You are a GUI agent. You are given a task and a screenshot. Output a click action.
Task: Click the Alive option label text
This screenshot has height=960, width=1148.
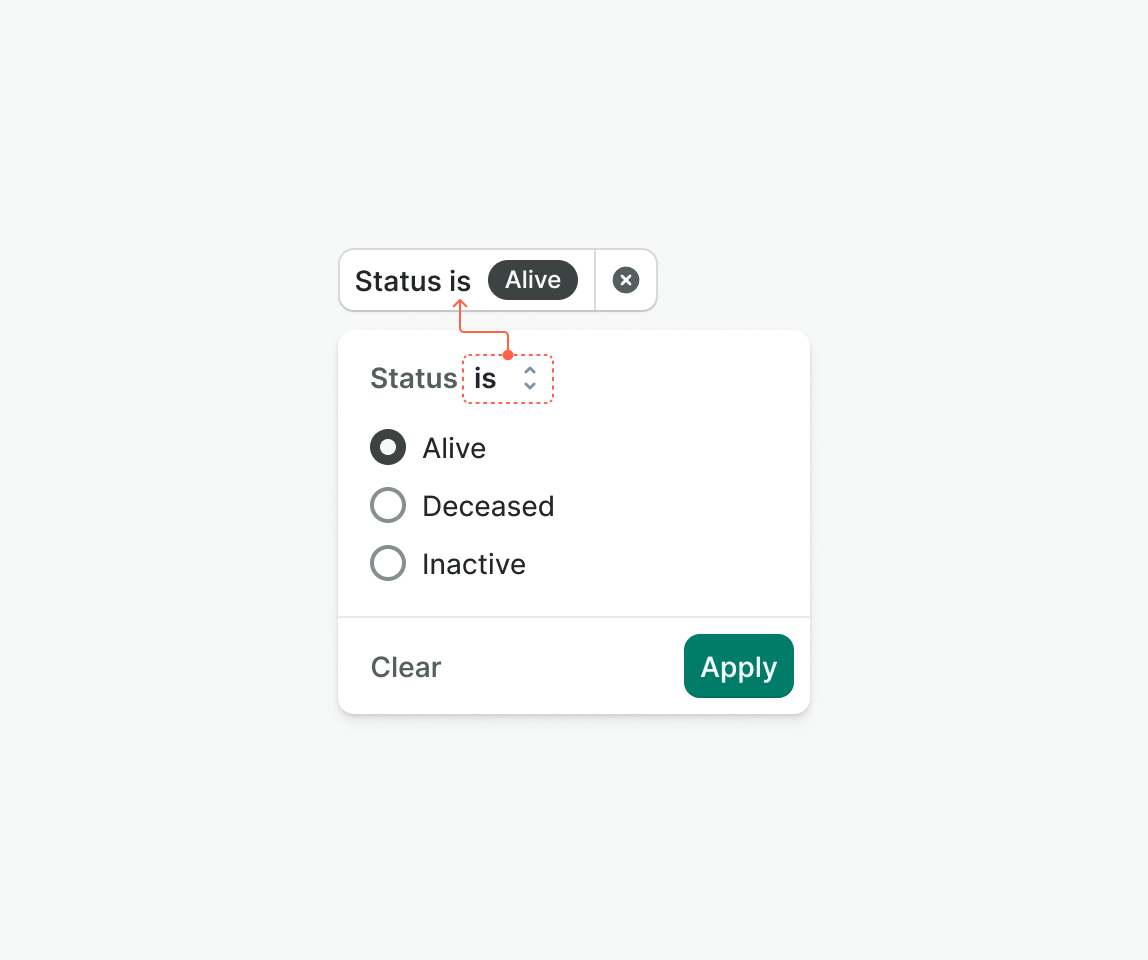tap(454, 448)
